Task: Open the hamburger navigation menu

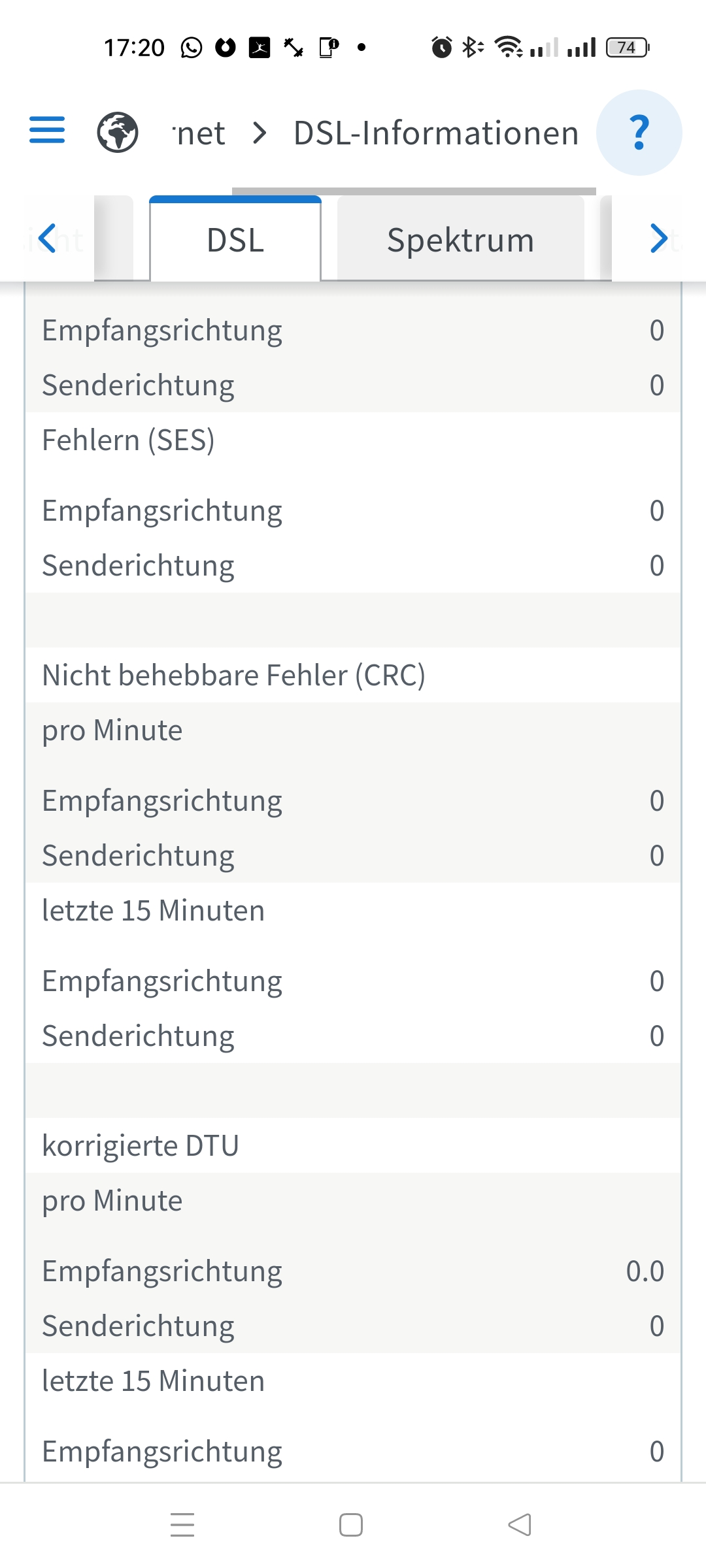Action: [47, 130]
